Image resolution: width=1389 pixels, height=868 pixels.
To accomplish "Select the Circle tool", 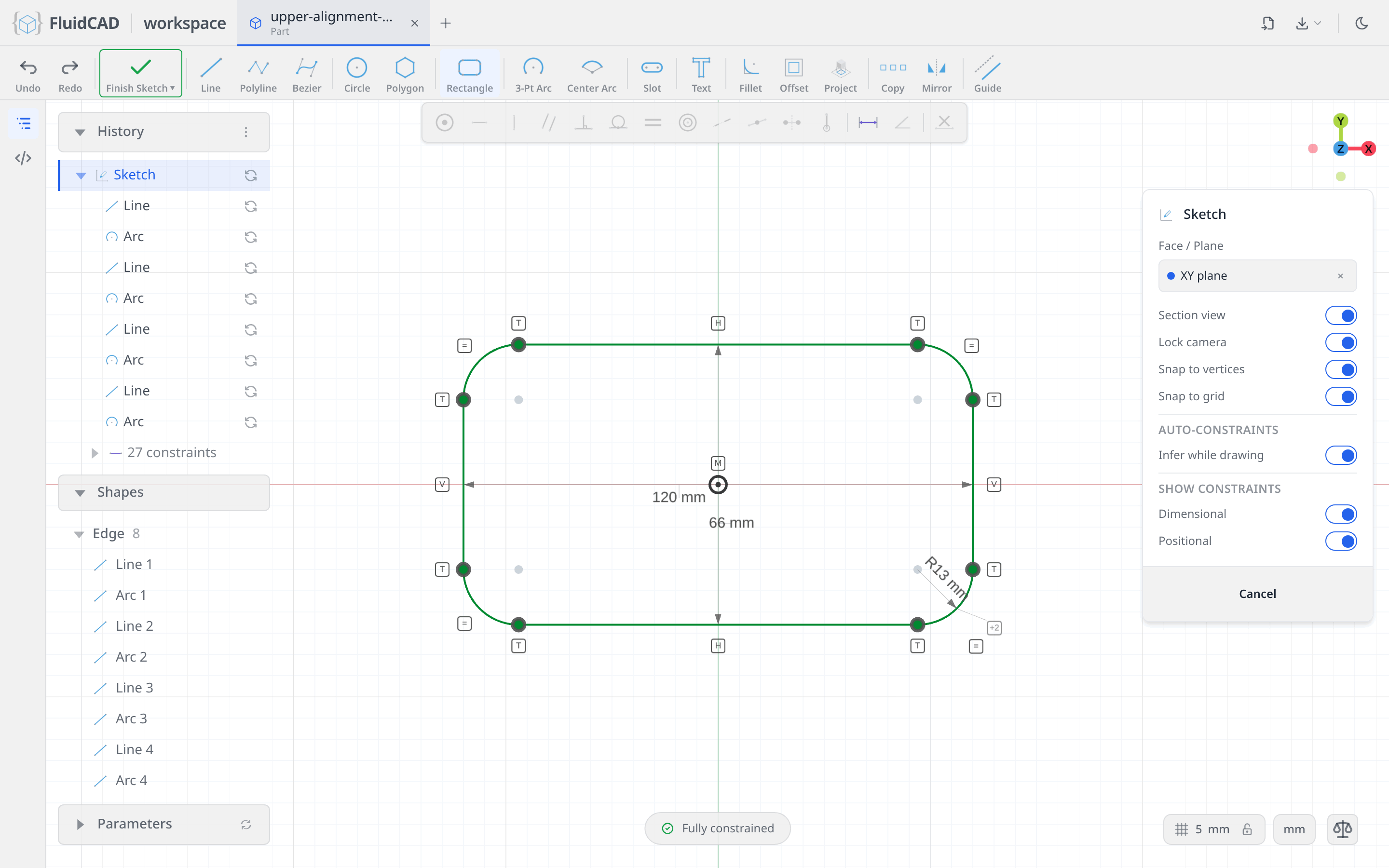I will click(357, 74).
